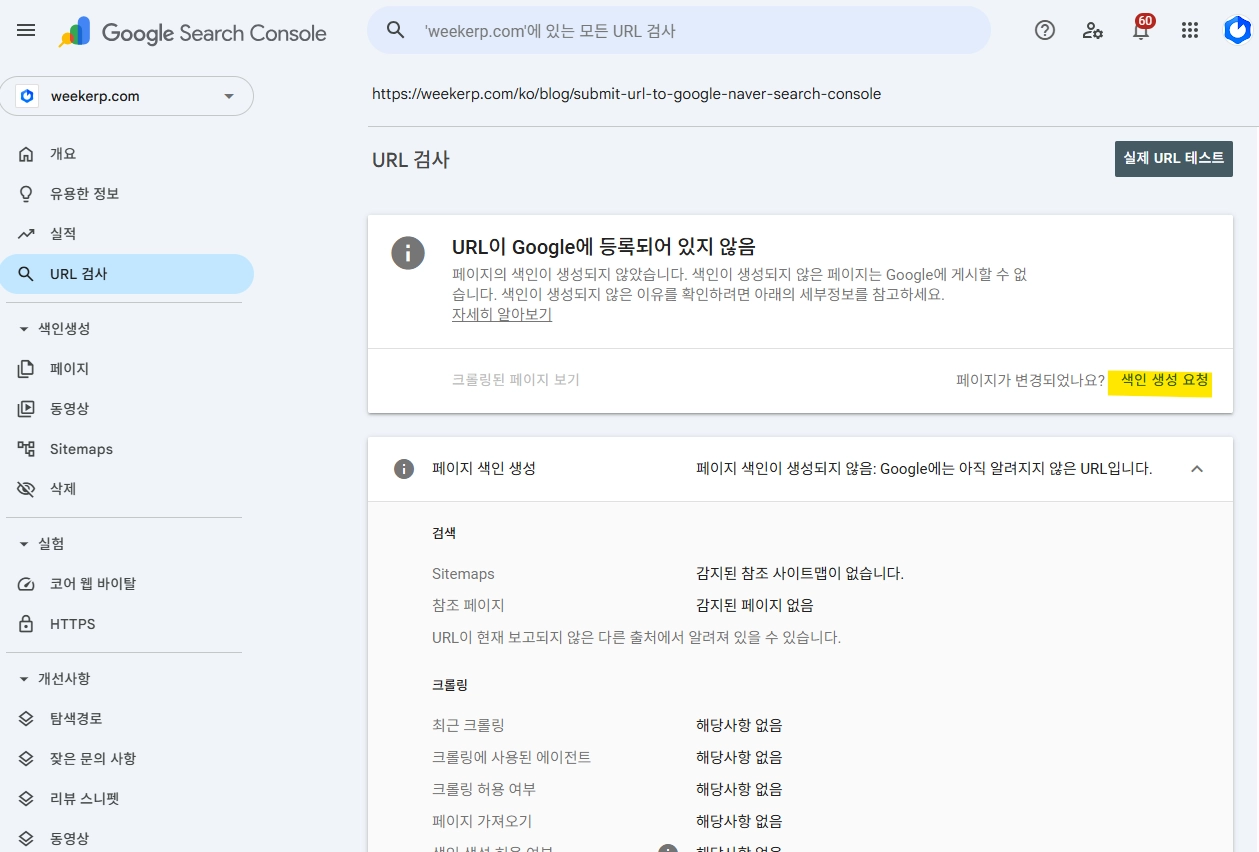Focus the URL inspection search field

pyautogui.click(x=679, y=30)
